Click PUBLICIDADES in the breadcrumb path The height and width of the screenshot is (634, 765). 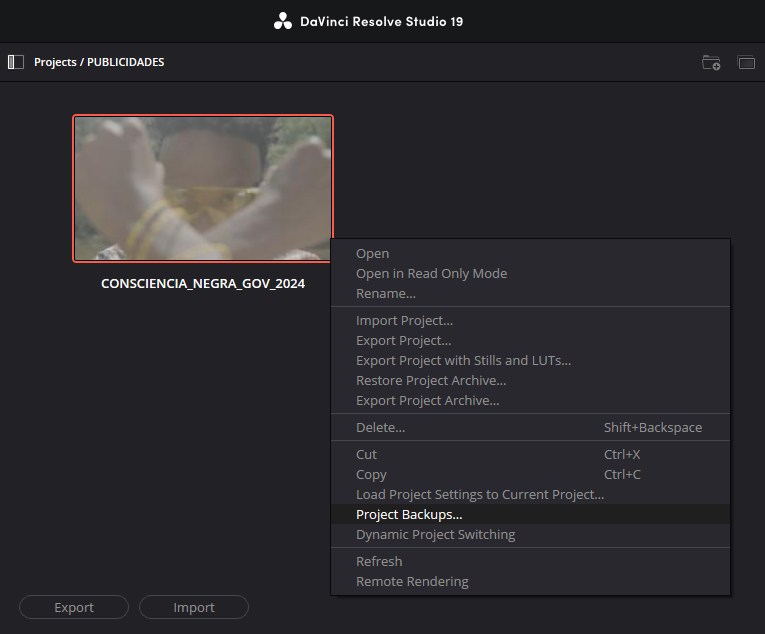pyautogui.click(x=125, y=62)
